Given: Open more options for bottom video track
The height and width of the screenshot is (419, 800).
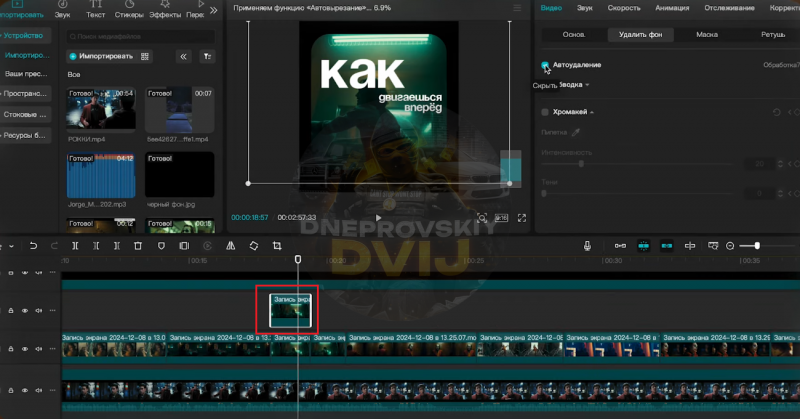Looking at the screenshot, I should [x=53, y=390].
